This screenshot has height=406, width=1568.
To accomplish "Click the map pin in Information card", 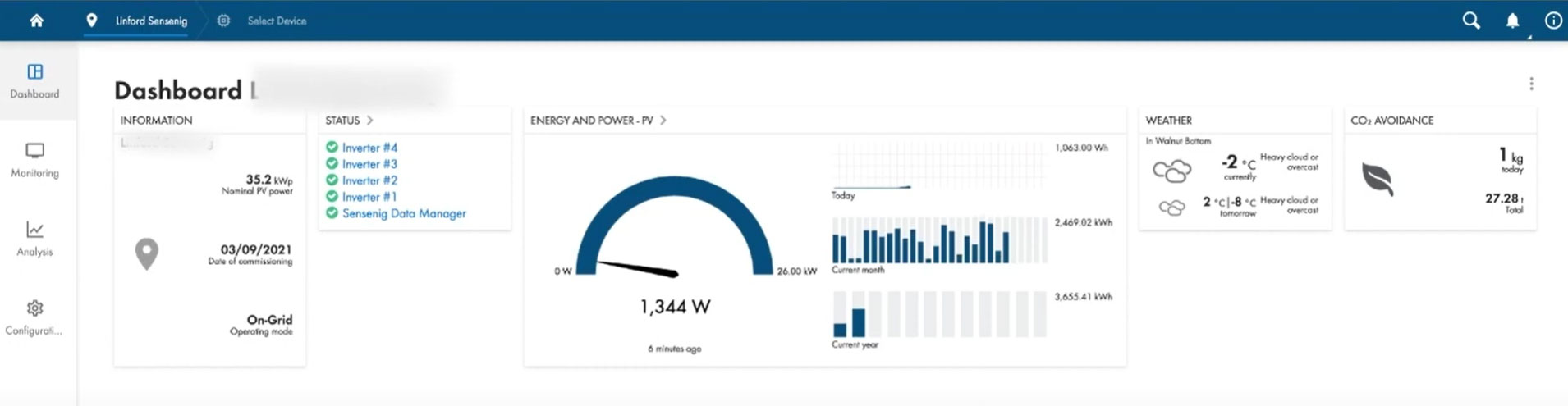I will pyautogui.click(x=147, y=253).
